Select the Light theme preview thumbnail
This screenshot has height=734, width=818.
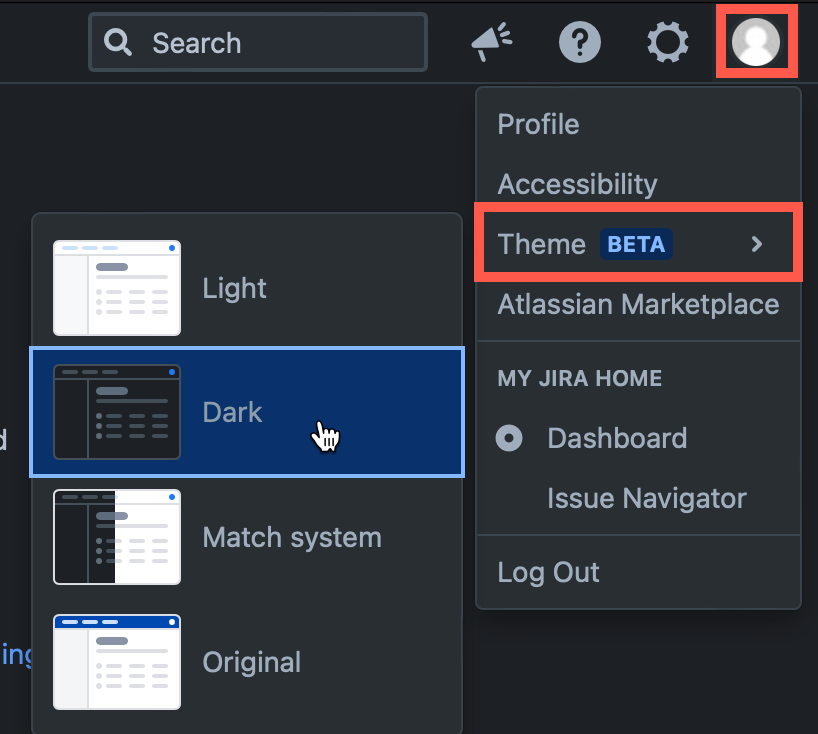tap(116, 288)
